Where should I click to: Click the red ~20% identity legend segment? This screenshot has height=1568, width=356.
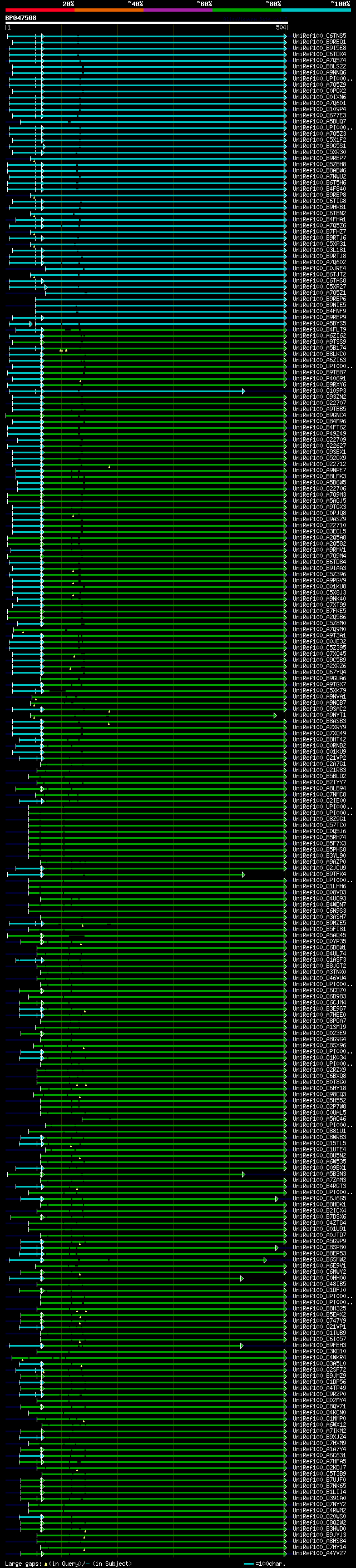pos(39,10)
